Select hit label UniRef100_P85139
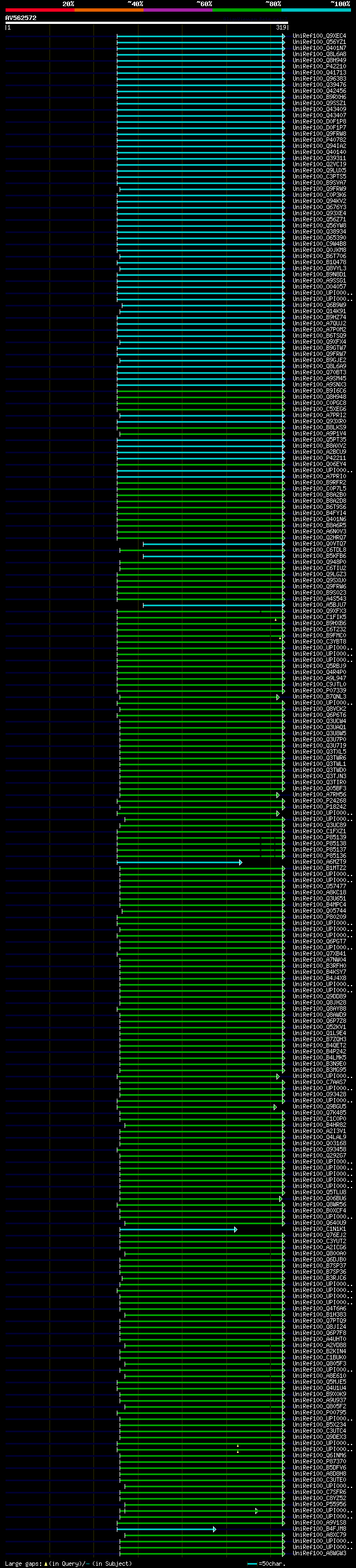 pyautogui.click(x=319, y=838)
